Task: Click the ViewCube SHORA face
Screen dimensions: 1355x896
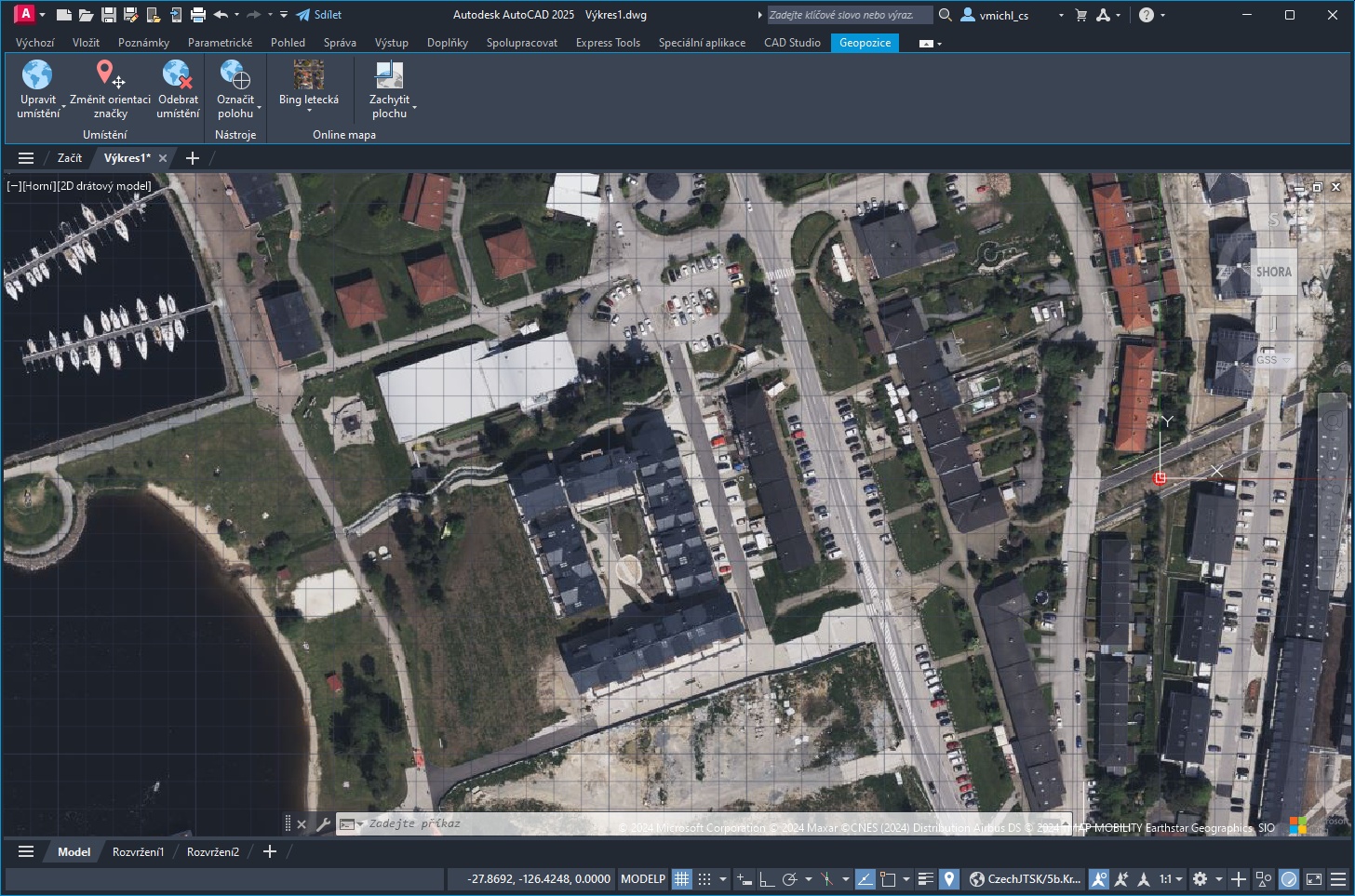Action: 1273,272
